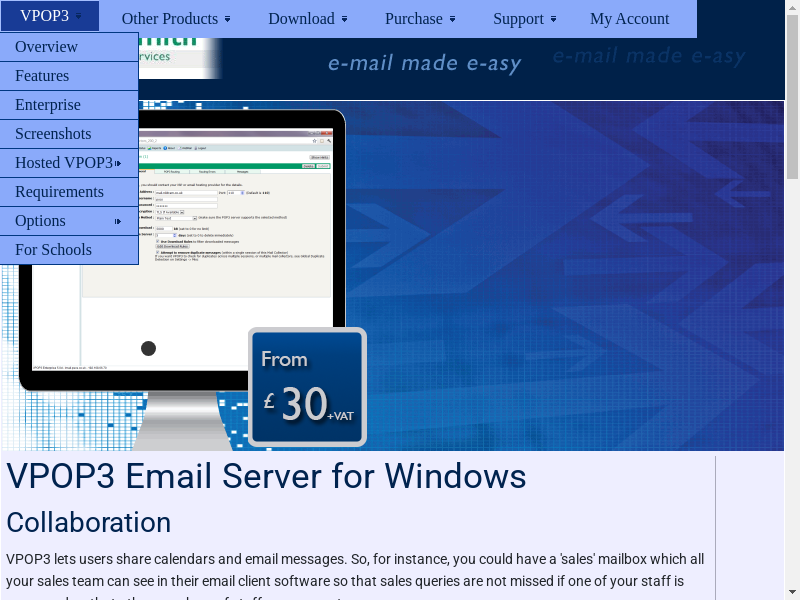Open the Other Products dropdown

[176, 18]
